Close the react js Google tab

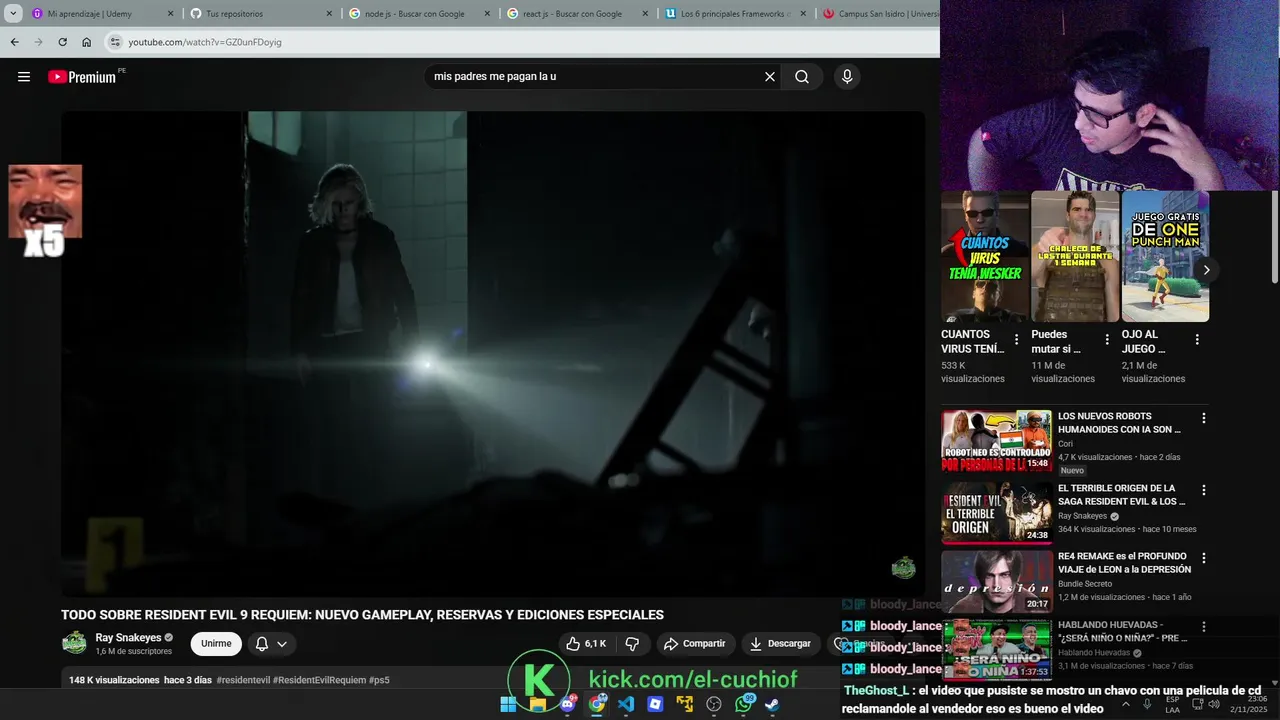pos(644,14)
